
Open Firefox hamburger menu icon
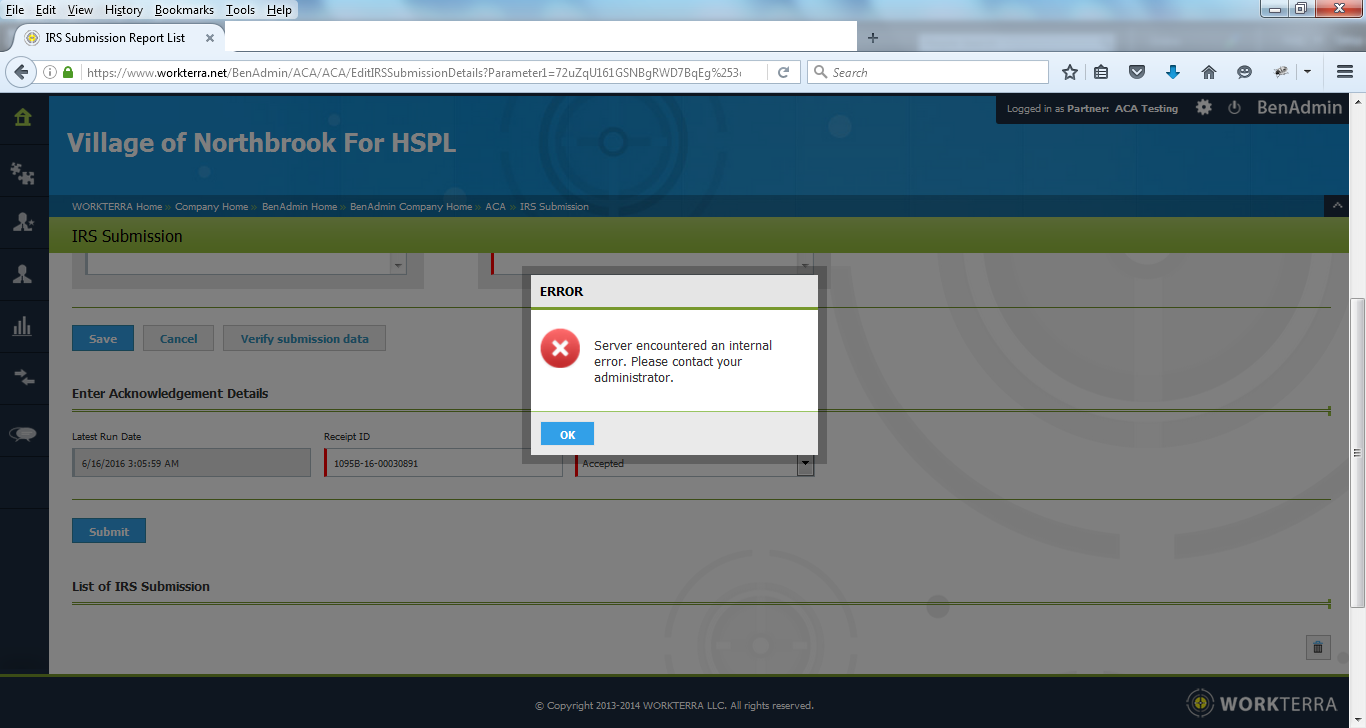[x=1345, y=72]
